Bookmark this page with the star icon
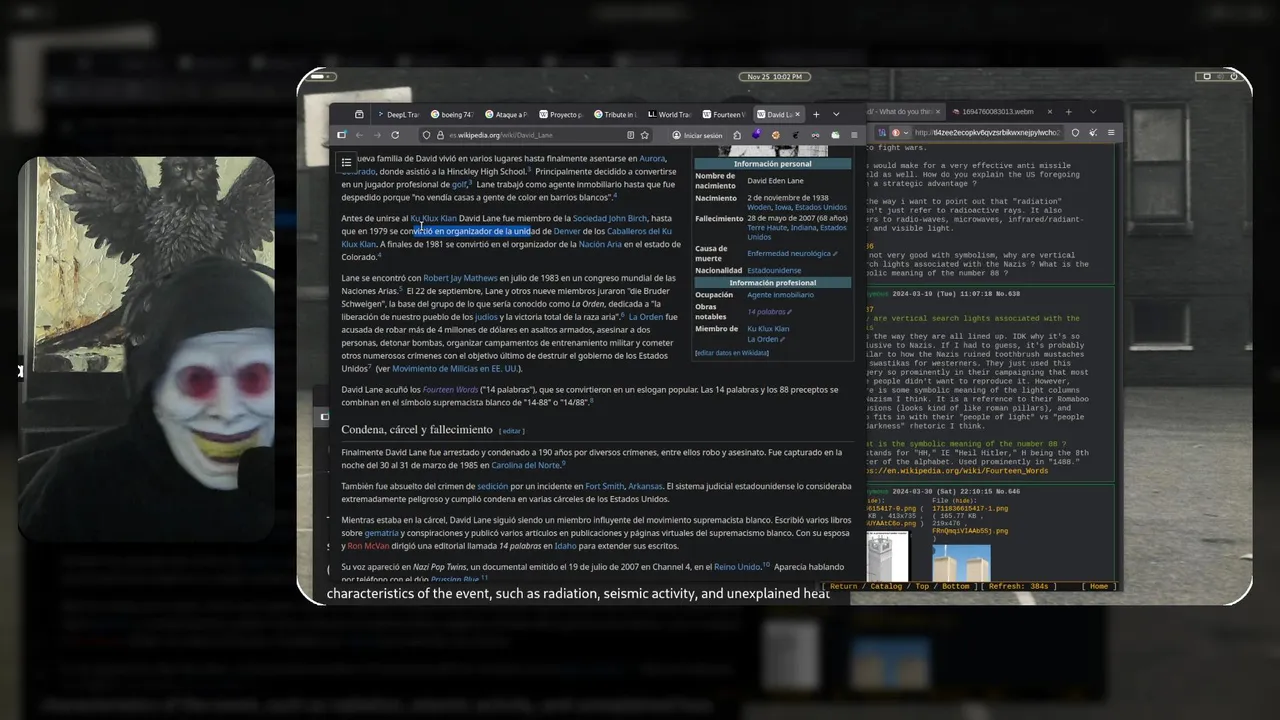Viewport: 1280px width, 720px height. tap(644, 135)
